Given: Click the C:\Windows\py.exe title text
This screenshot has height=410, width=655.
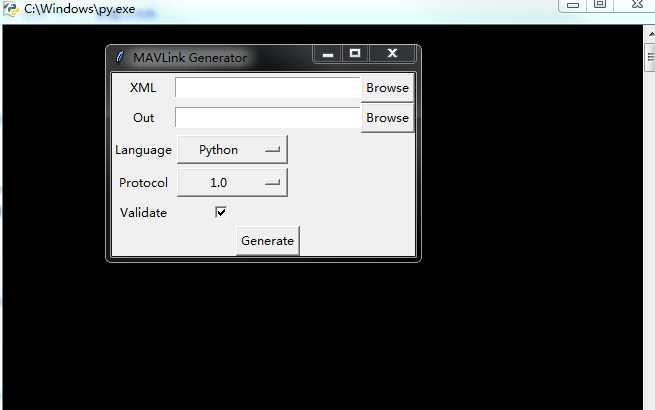Looking at the screenshot, I should 79,9.
